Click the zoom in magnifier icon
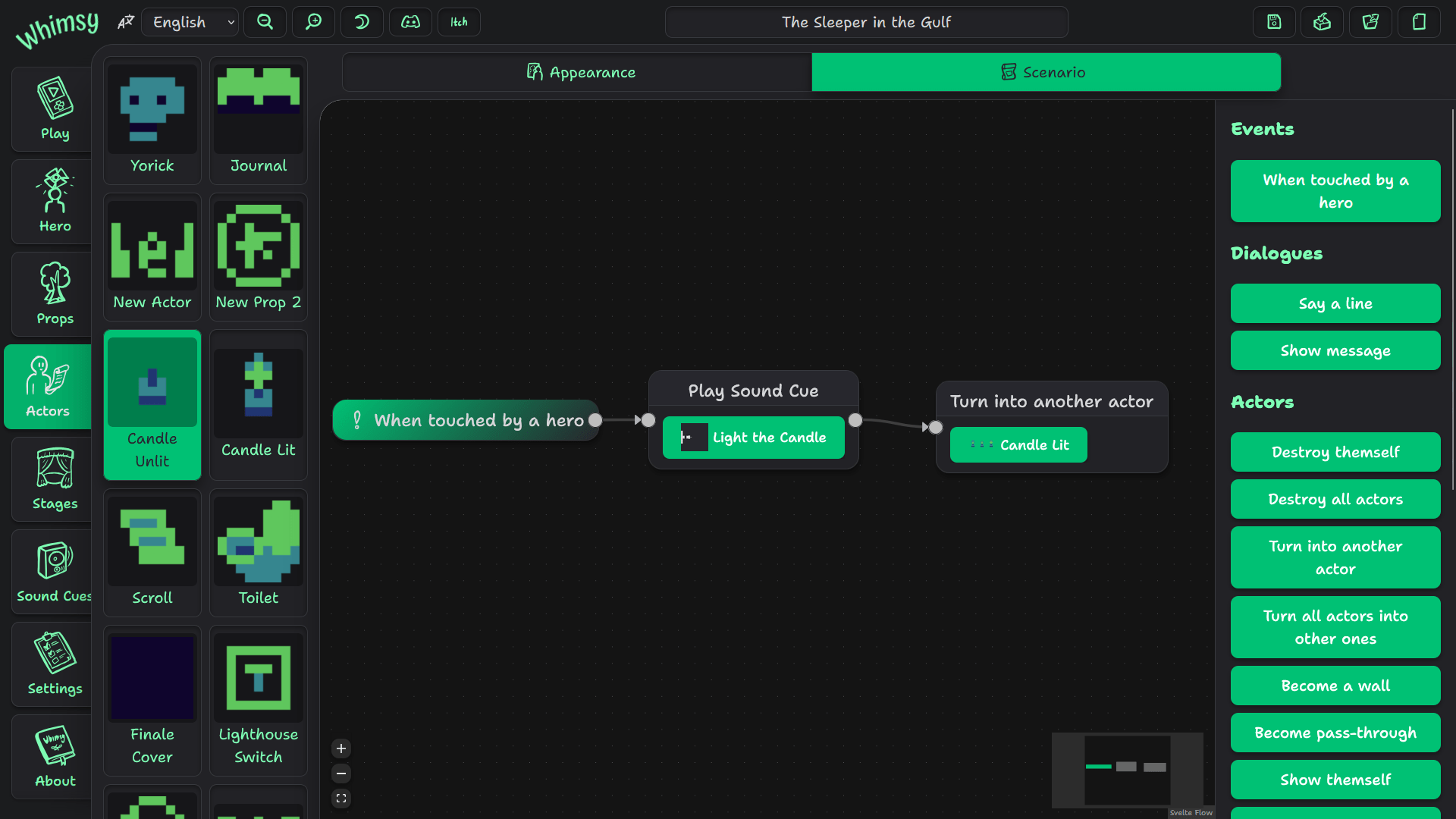 point(313,22)
